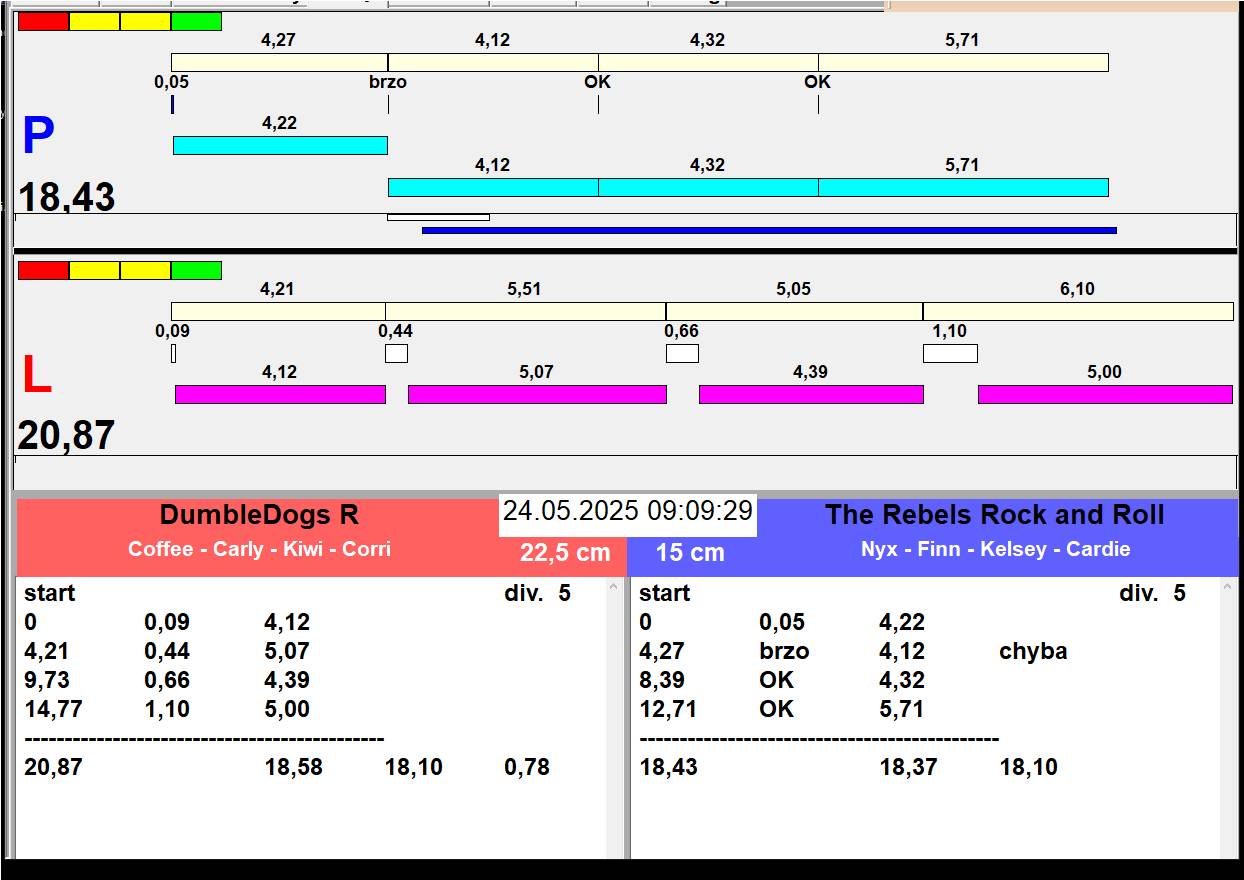Screen dimensions: 1244x880
Task: Click the white box under the 1,10 marker
Action: point(949,353)
